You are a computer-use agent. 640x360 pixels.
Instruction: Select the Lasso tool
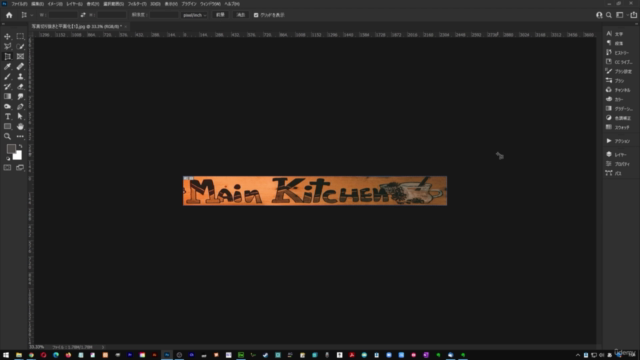(x=7, y=47)
